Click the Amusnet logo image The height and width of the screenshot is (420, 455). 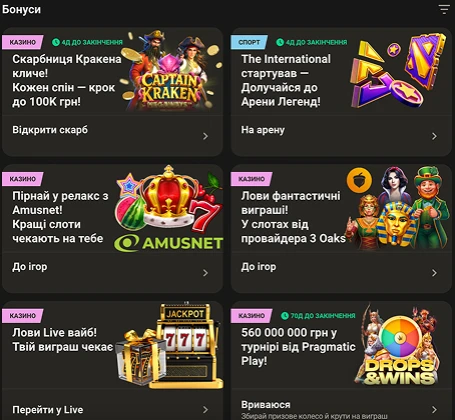point(168,244)
